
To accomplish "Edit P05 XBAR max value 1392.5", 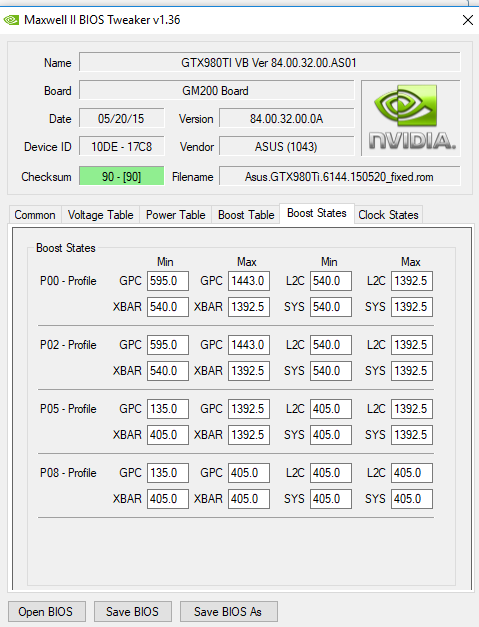I will [249, 435].
